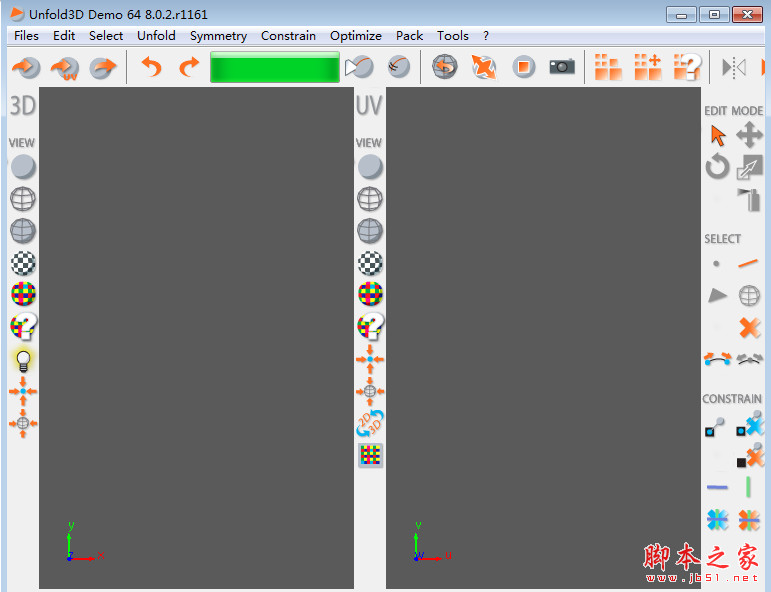Screen dimensions: 771x592
Task: Click the orange X deselect icon
Action: click(749, 327)
